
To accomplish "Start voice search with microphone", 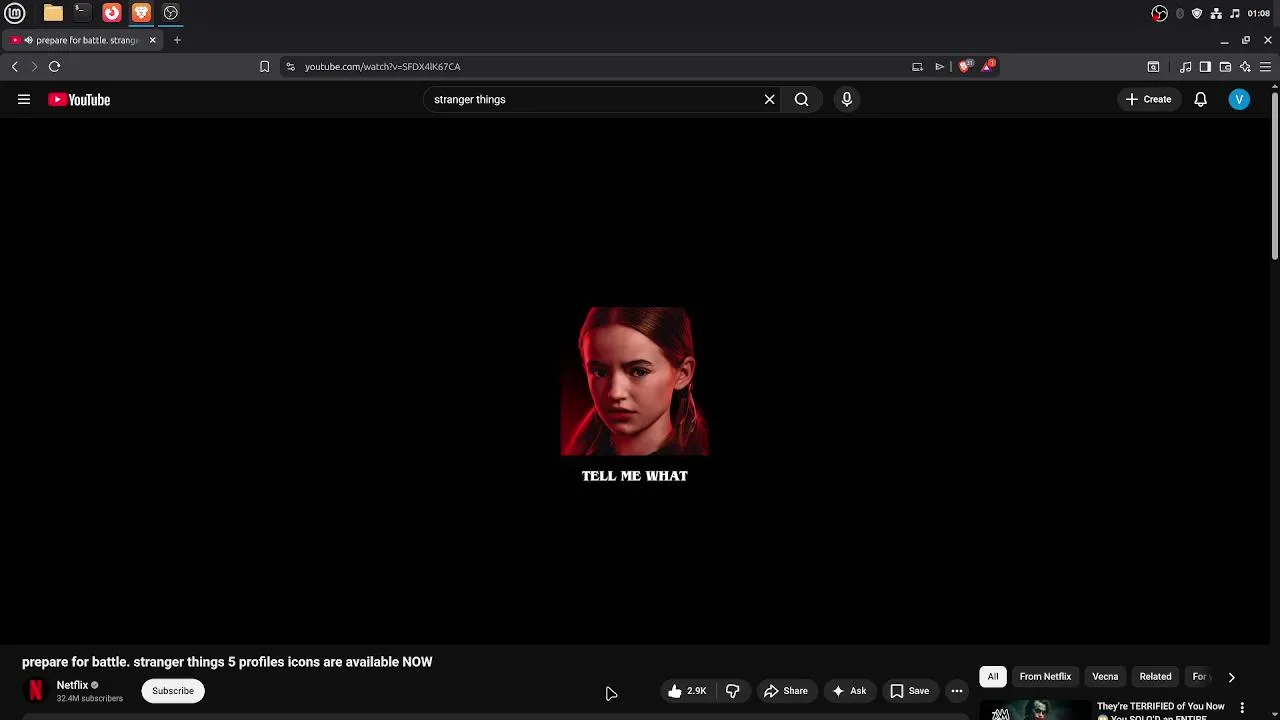I will coord(846,99).
